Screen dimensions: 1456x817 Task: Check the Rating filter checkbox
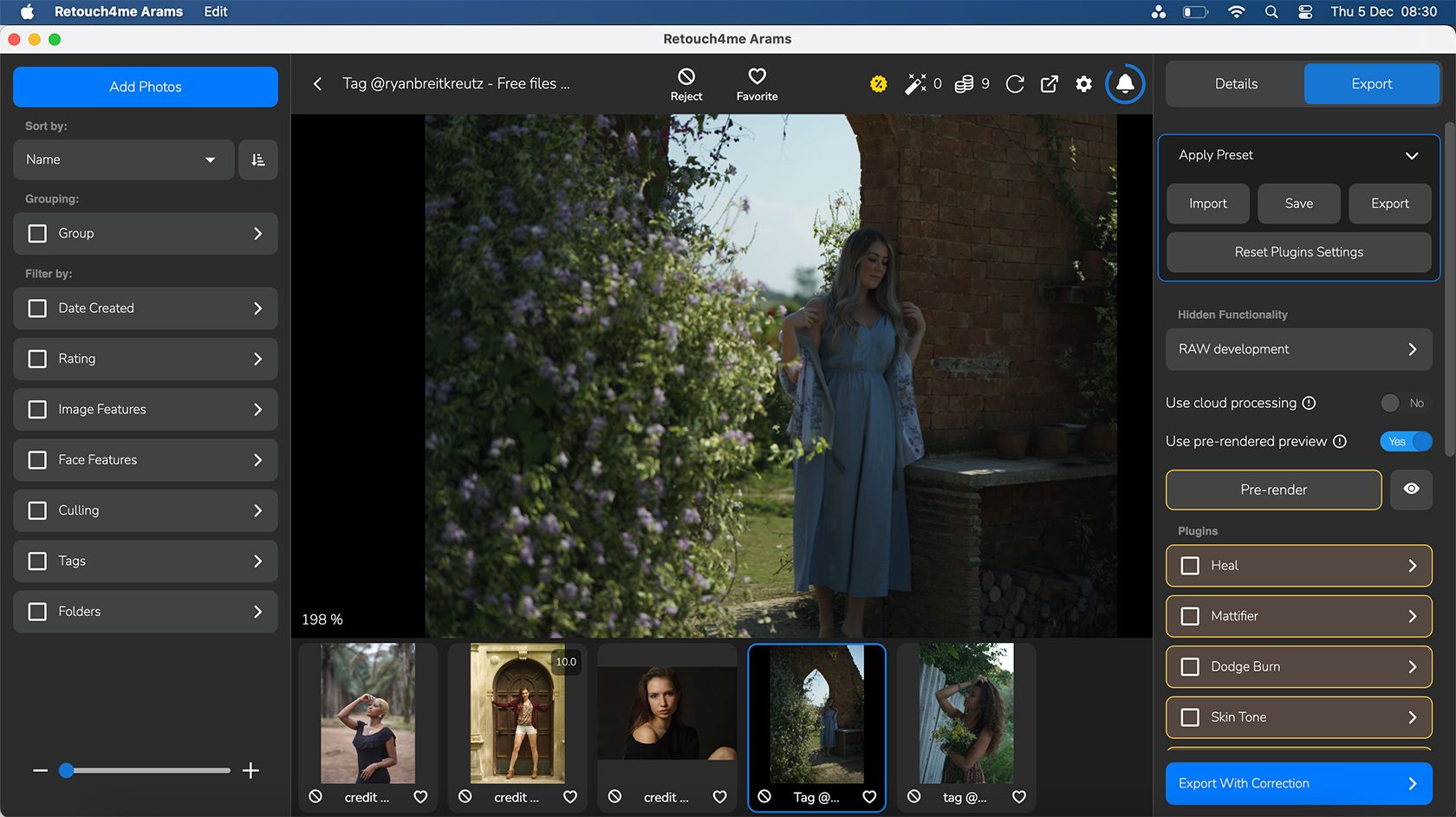(37, 359)
